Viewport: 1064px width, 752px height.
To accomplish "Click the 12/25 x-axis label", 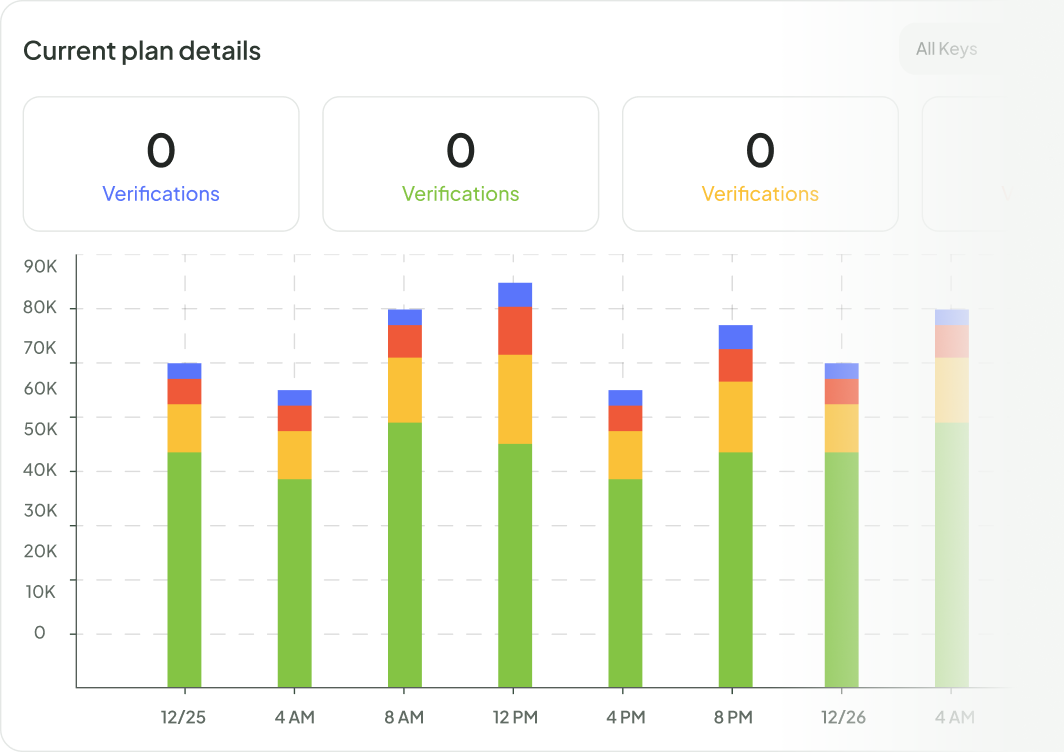I will click(183, 717).
